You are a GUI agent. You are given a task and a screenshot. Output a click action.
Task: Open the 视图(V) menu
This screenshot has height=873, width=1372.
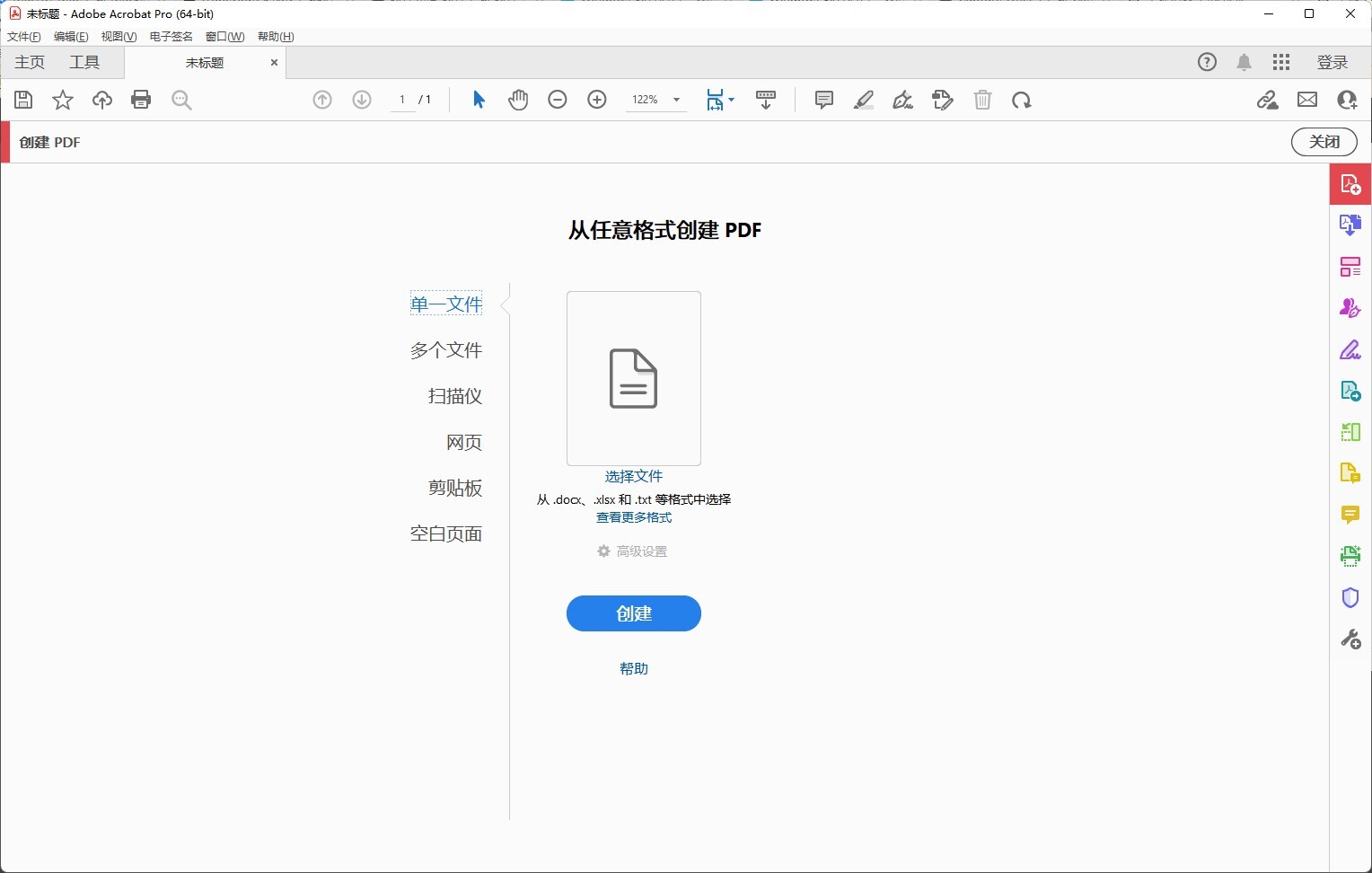[x=119, y=37]
